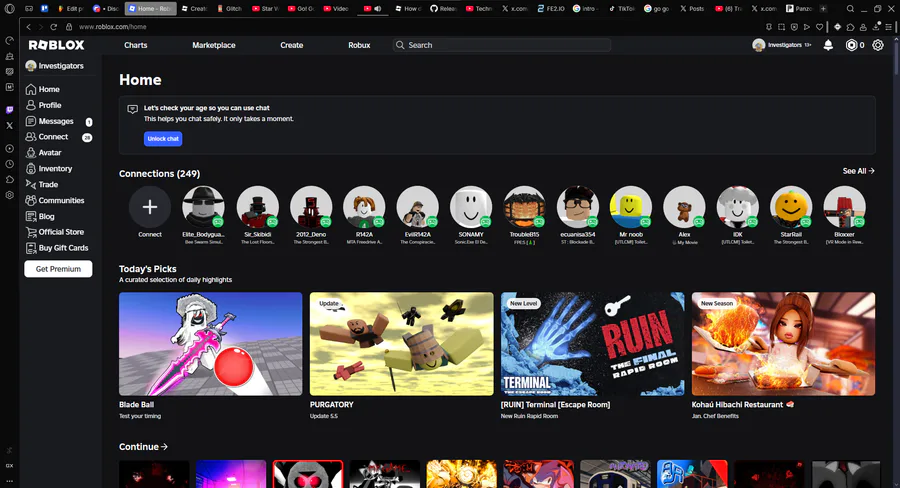Viewport: 900px width, 488px height.
Task: Go to the Create page
Action: 292,45
